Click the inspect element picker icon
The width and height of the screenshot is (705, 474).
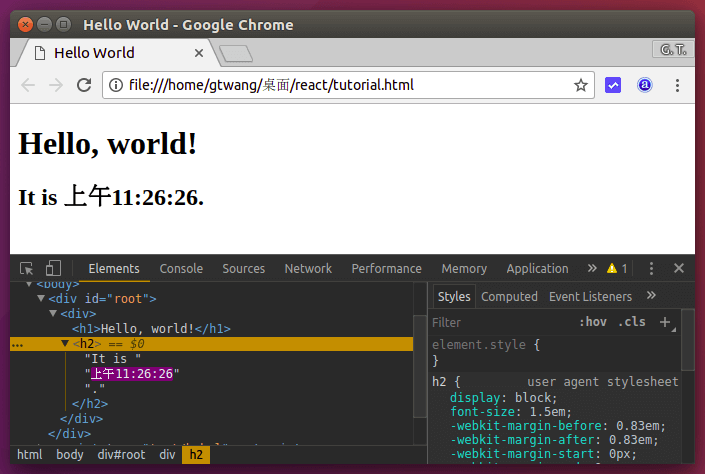(x=27, y=268)
